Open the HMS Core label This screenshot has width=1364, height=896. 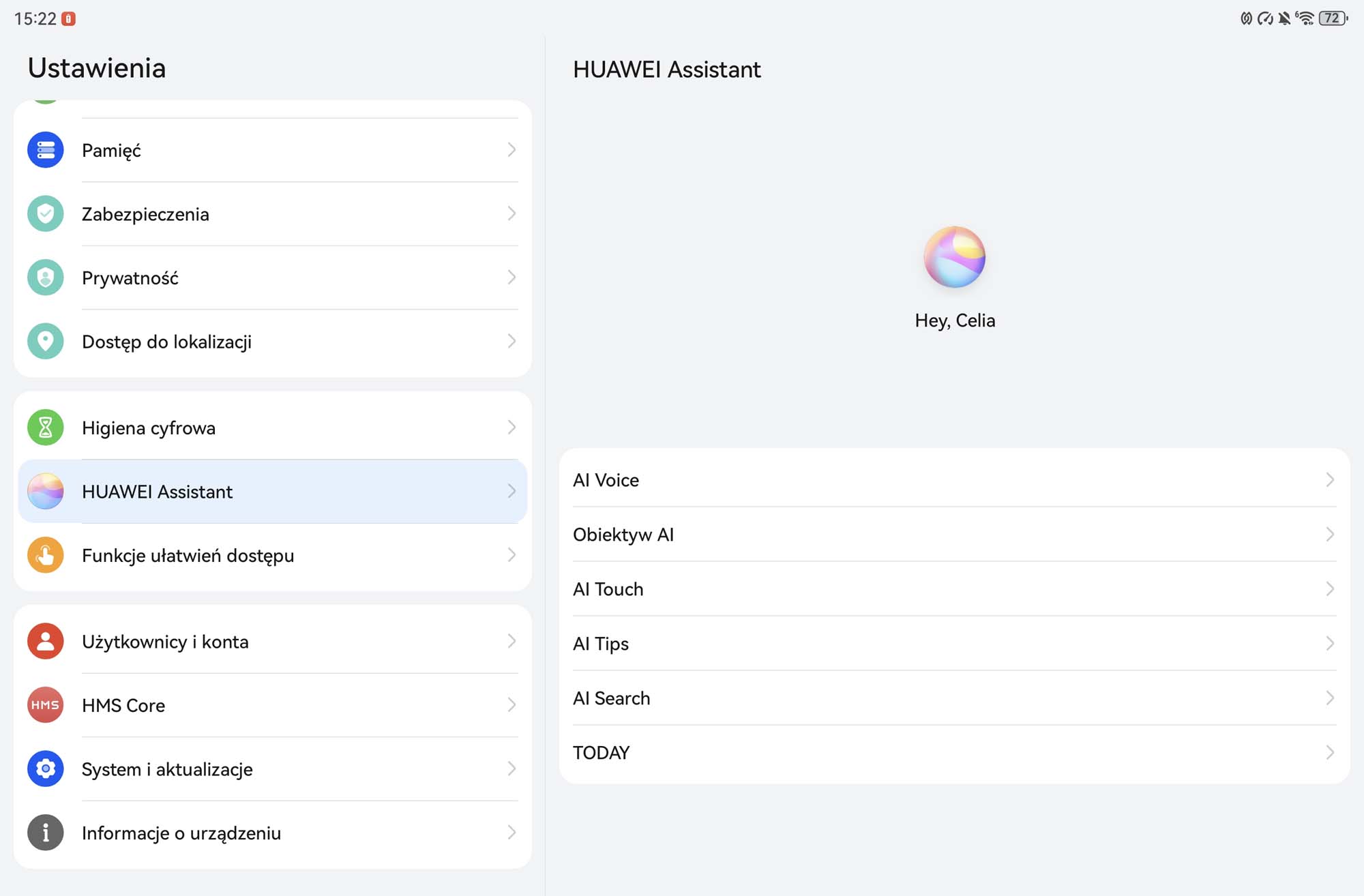point(123,705)
